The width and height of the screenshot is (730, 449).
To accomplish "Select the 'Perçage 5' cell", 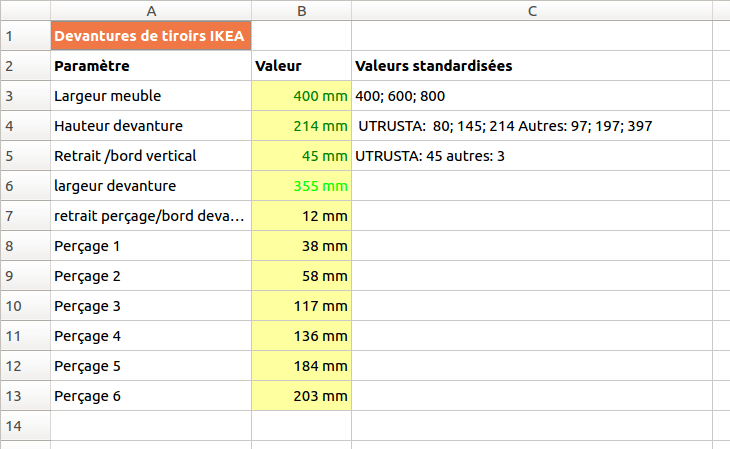I will pyautogui.click(x=151, y=366).
